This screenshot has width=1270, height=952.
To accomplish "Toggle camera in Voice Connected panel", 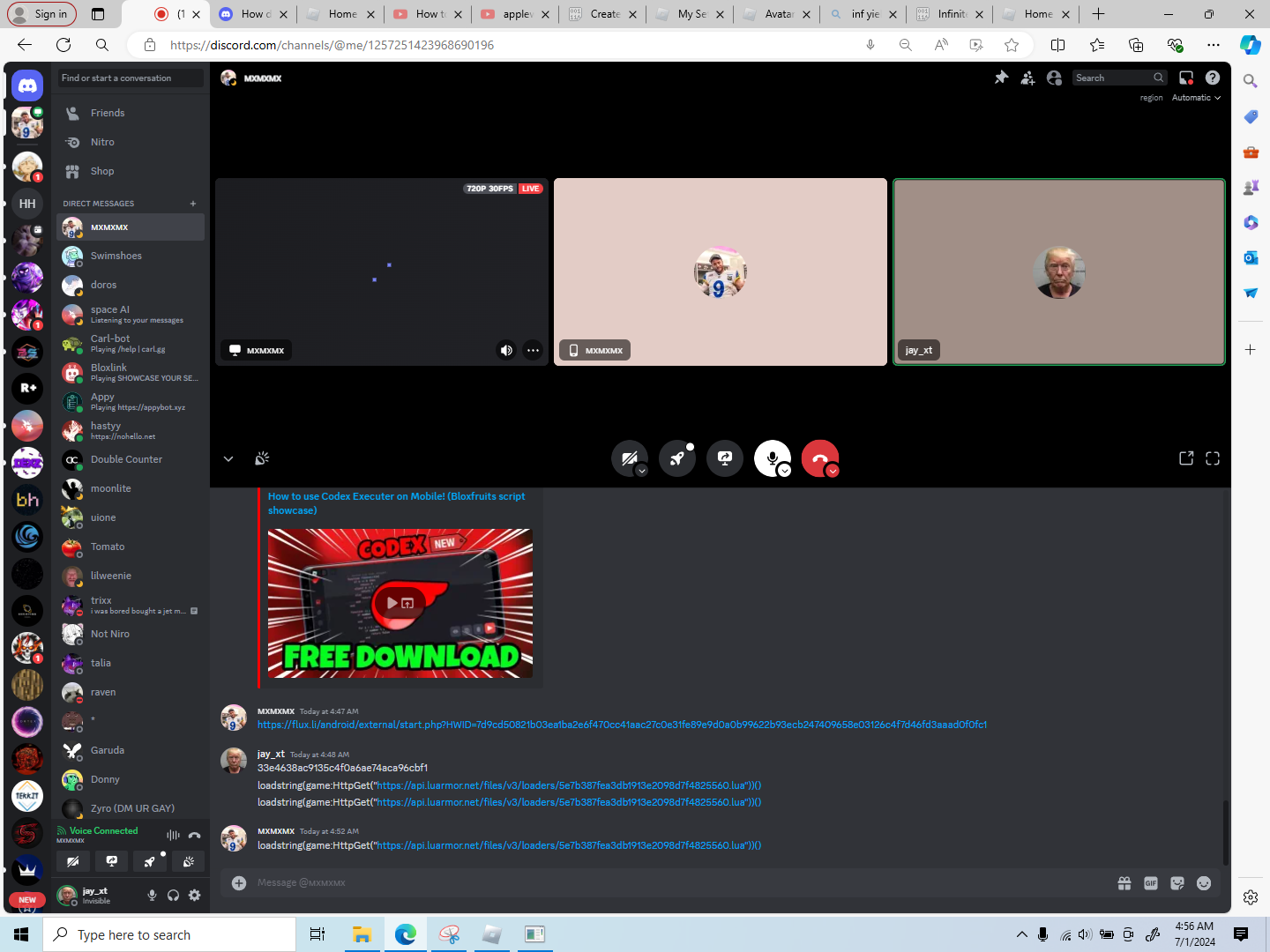I will pos(73,861).
